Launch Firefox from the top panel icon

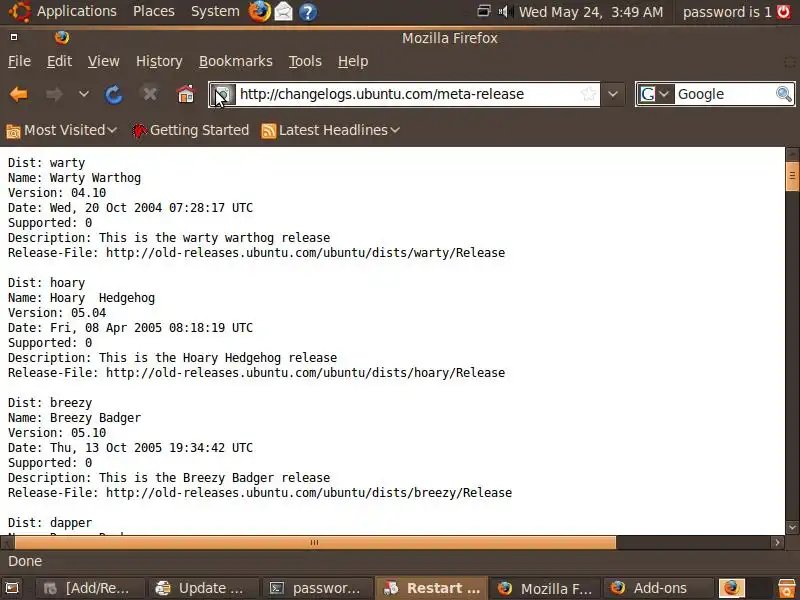pyautogui.click(x=260, y=11)
